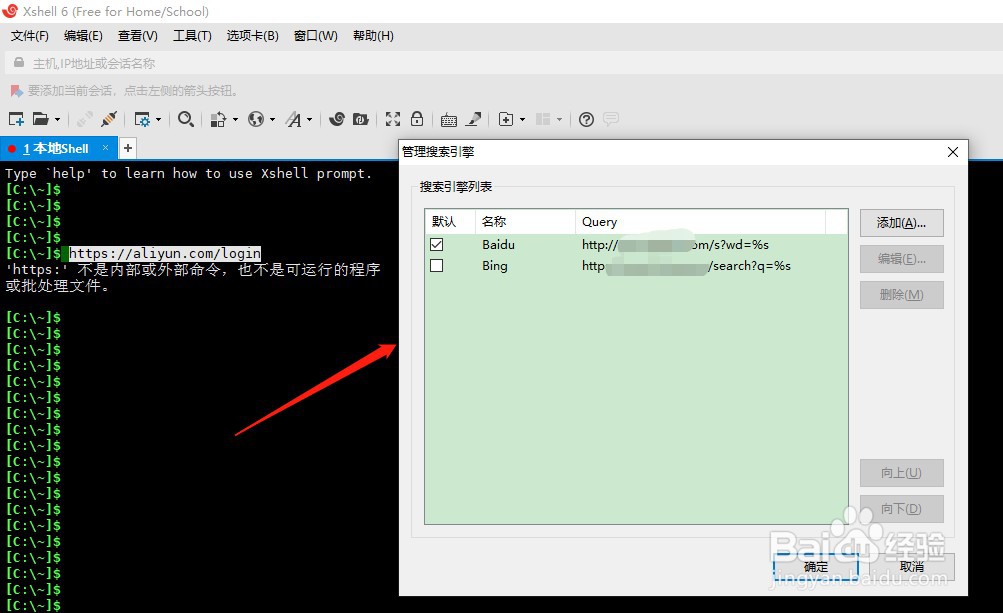Click the Layout panes toolbar icon
The height and width of the screenshot is (613, 1003).
(543, 119)
